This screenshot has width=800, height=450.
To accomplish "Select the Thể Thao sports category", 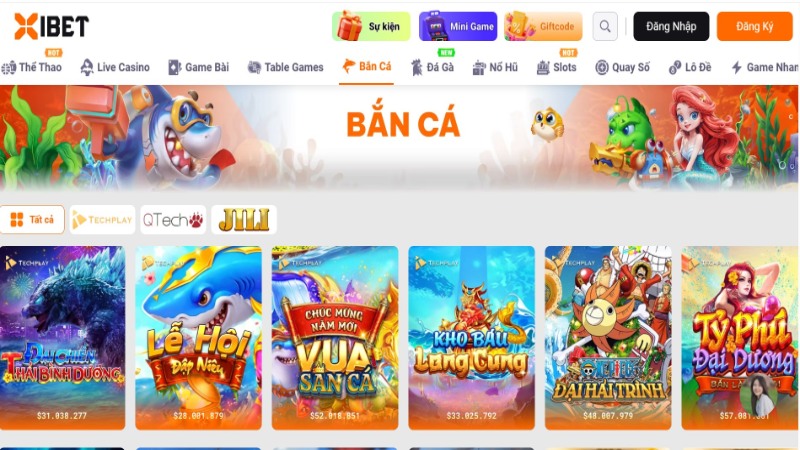I will (32, 67).
